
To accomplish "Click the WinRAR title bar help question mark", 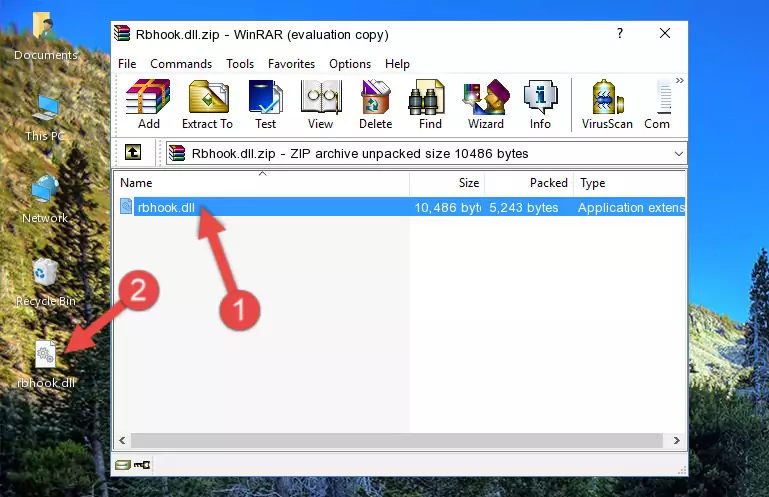I will 620,33.
